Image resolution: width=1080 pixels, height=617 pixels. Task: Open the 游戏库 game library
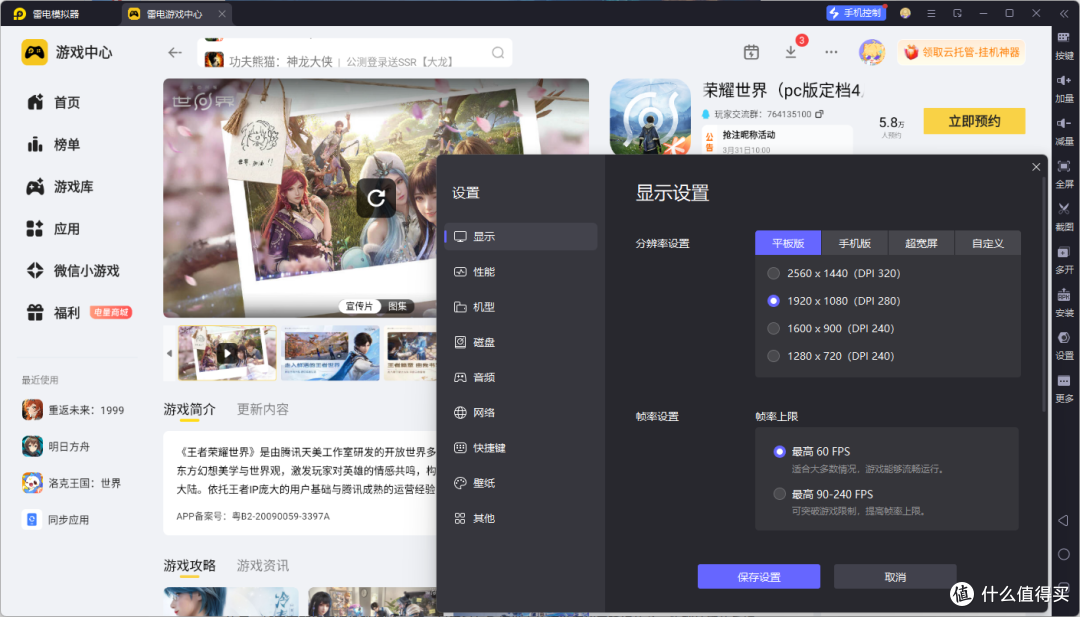(x=60, y=187)
